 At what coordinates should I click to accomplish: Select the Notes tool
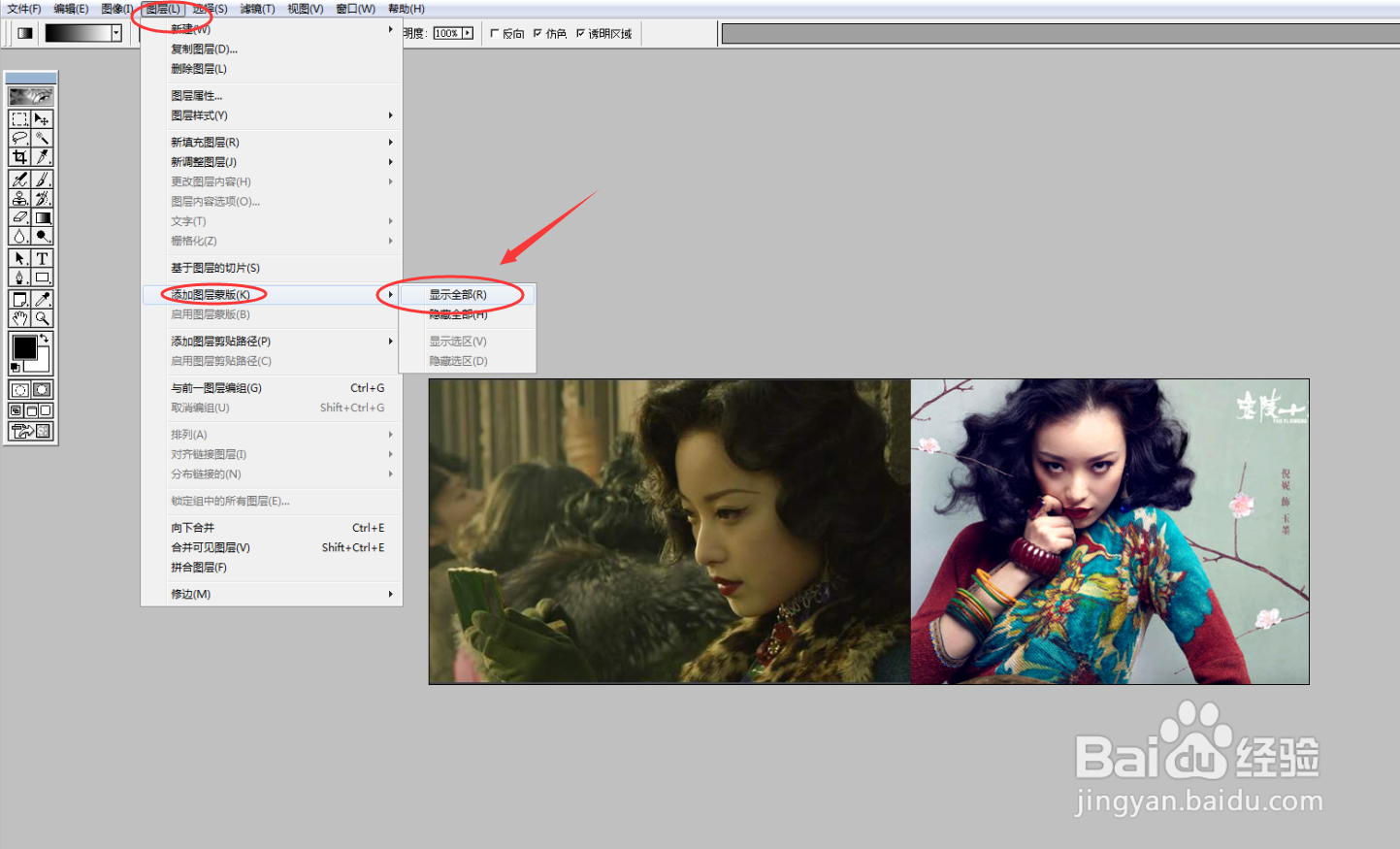(x=19, y=299)
